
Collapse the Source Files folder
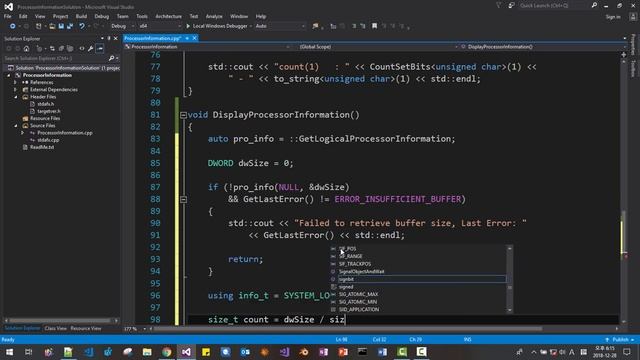pos(16,126)
